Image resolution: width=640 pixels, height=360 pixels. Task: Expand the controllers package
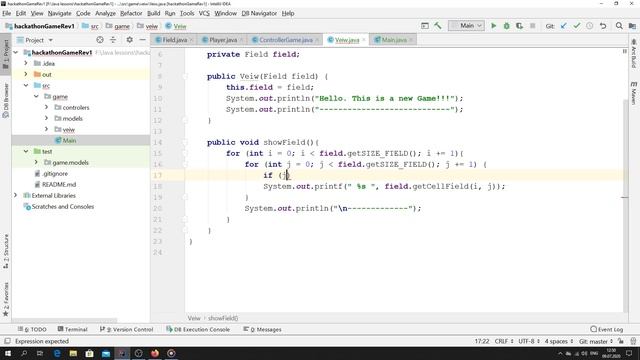pyautogui.click(x=46, y=107)
